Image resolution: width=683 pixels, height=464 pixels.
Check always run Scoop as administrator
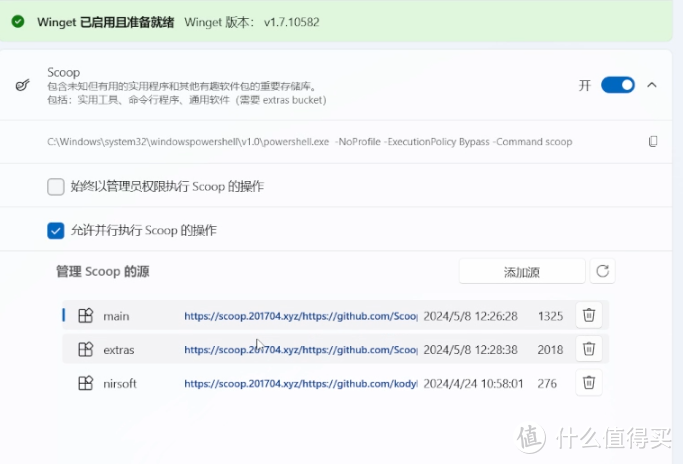point(56,186)
